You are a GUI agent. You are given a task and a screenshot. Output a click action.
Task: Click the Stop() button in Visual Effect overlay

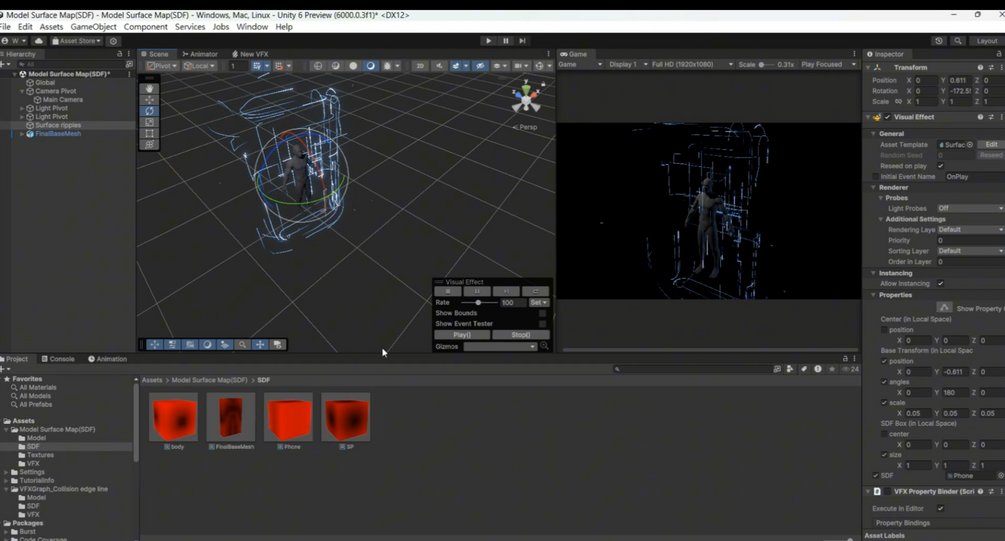point(520,335)
